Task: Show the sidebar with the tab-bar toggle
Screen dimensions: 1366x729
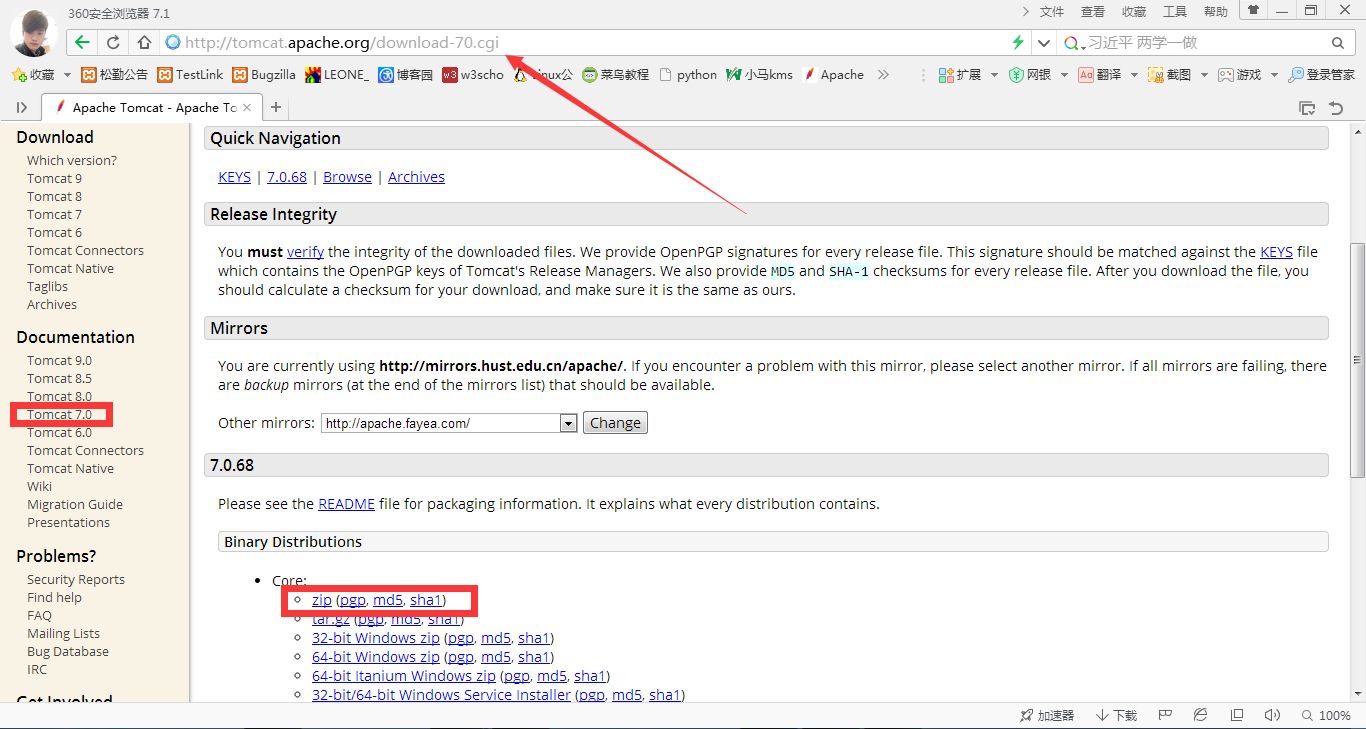Action: [21, 108]
